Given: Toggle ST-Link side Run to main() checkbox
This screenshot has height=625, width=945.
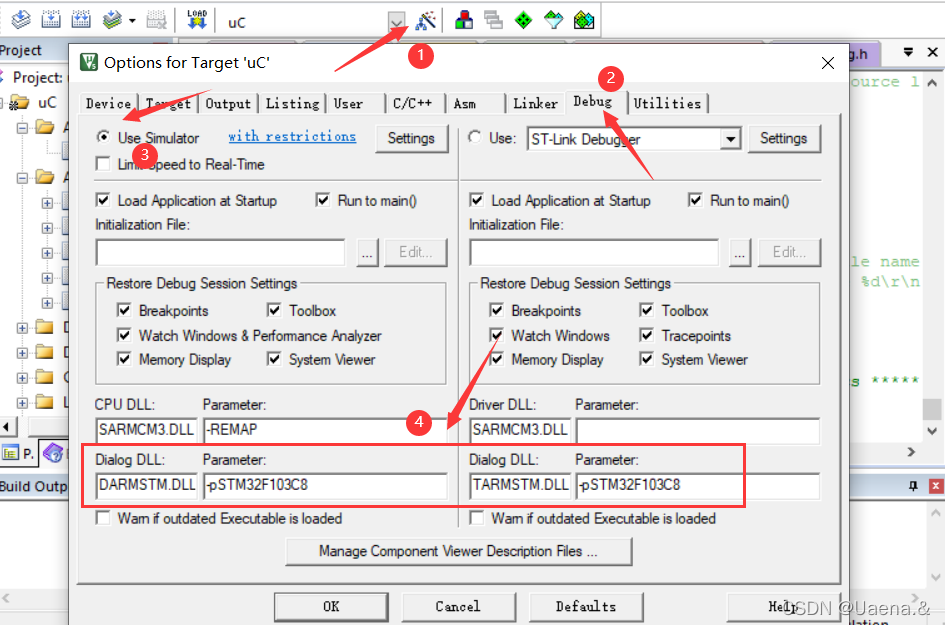Looking at the screenshot, I should 695,200.
